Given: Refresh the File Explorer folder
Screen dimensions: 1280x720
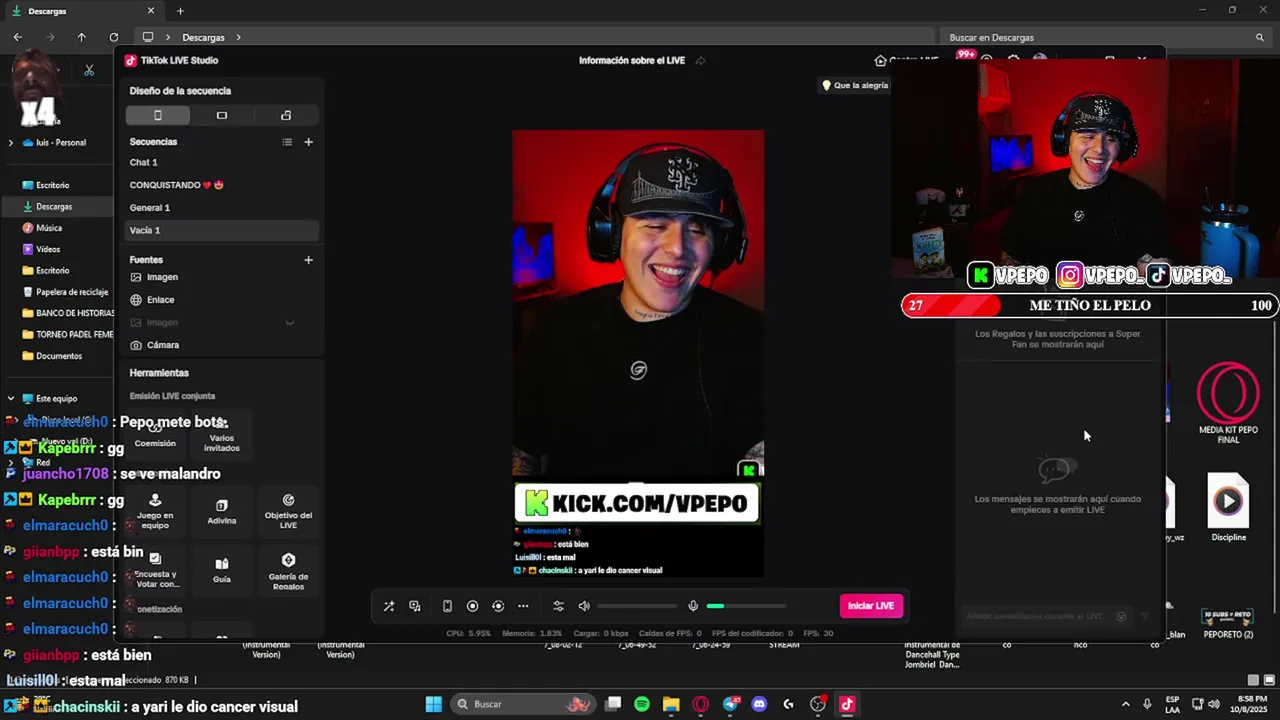Looking at the screenshot, I should pos(113,37).
